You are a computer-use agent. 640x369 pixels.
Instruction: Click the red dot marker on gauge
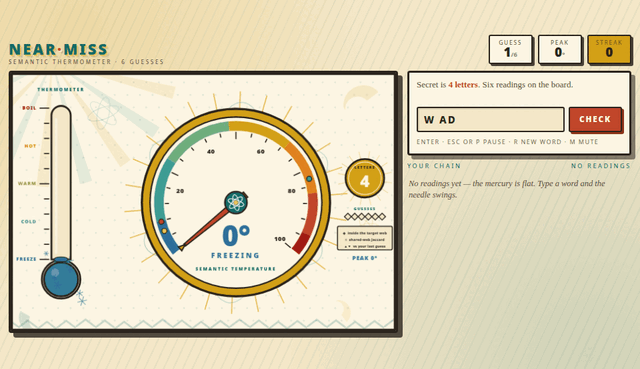161,222
